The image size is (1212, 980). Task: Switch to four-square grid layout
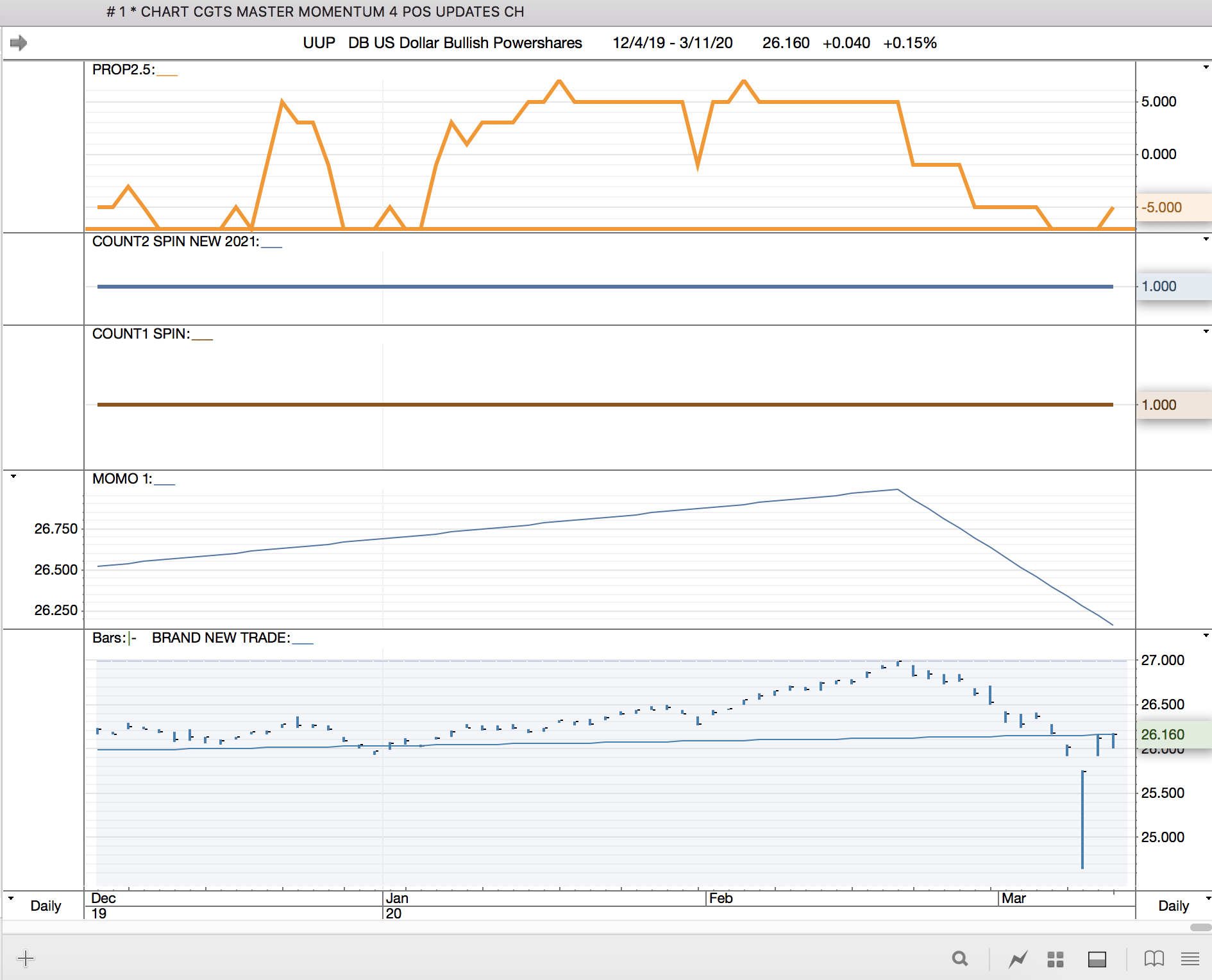tap(1056, 959)
